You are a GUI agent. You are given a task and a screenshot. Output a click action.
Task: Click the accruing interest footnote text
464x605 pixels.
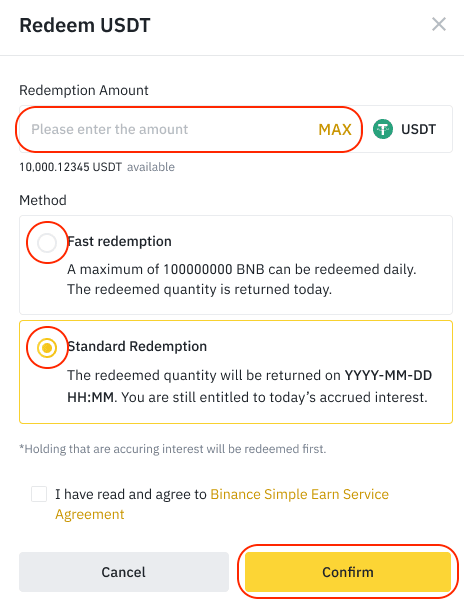[173, 449]
